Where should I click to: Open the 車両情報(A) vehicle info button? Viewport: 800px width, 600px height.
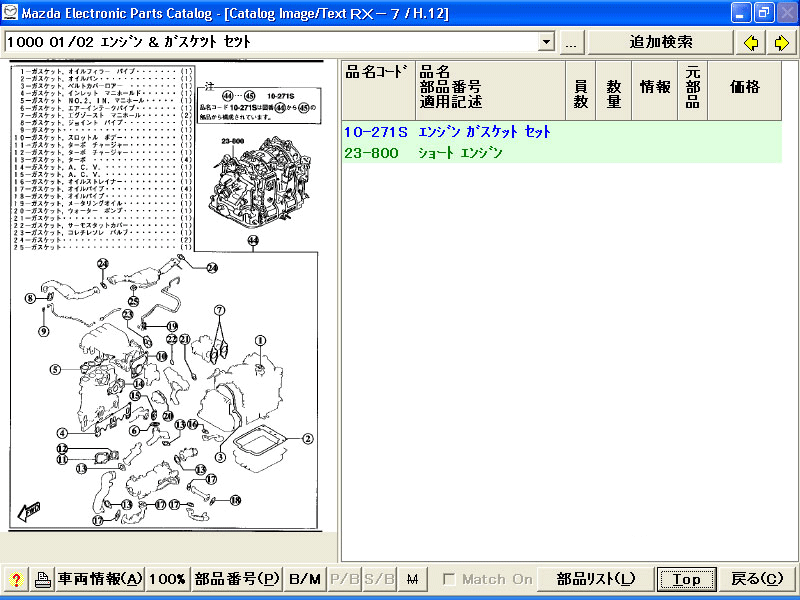pos(100,579)
